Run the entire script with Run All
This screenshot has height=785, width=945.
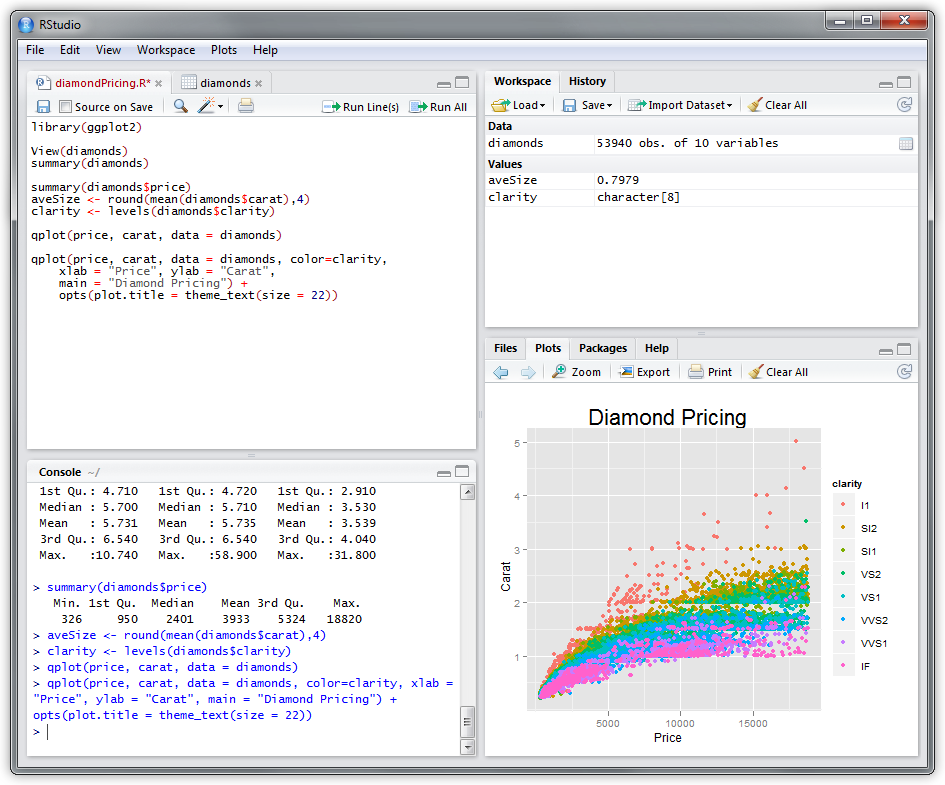click(438, 106)
